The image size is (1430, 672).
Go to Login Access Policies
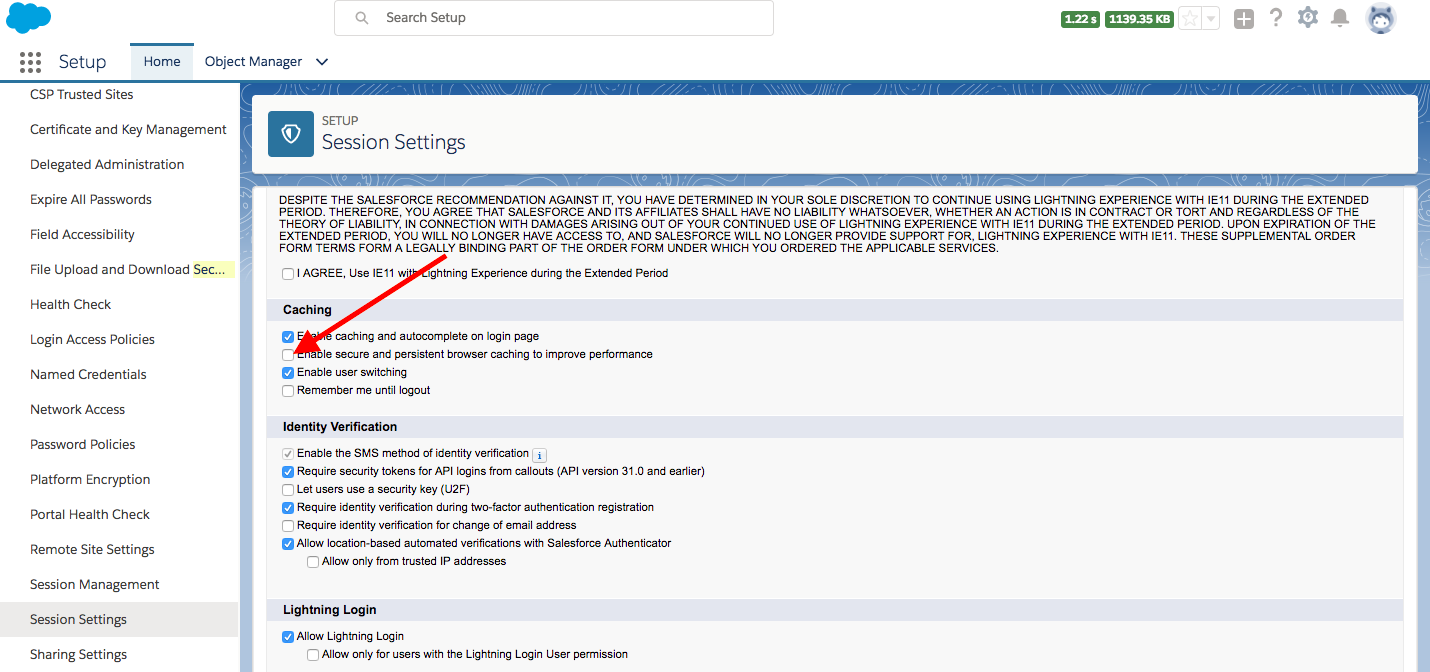[92, 340]
